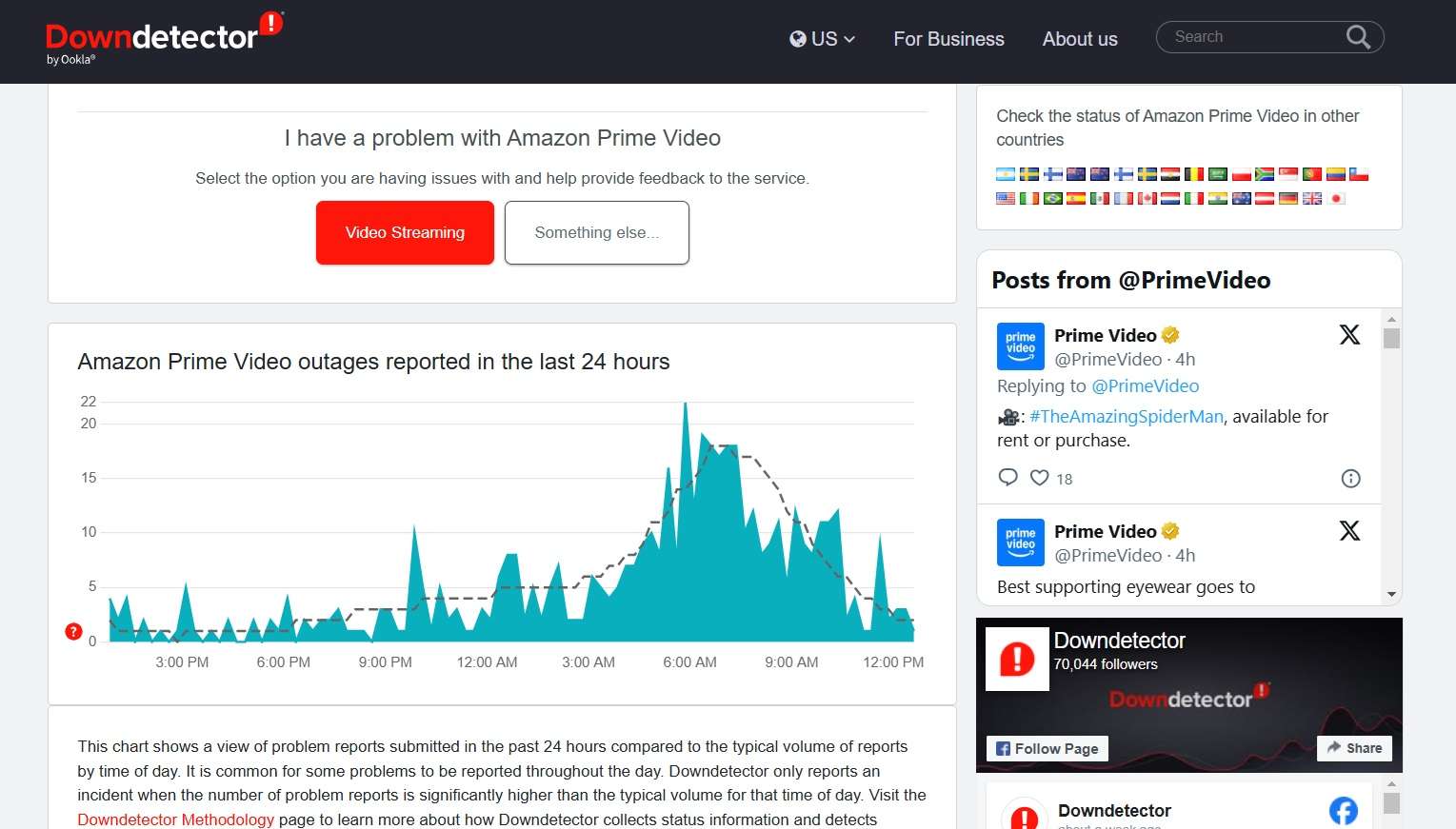Click the magnifying glass search icon

coord(1358,37)
